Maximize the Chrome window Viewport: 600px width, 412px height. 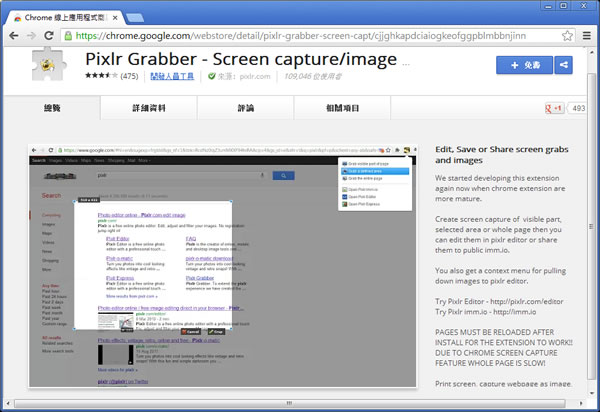click(563, 6)
